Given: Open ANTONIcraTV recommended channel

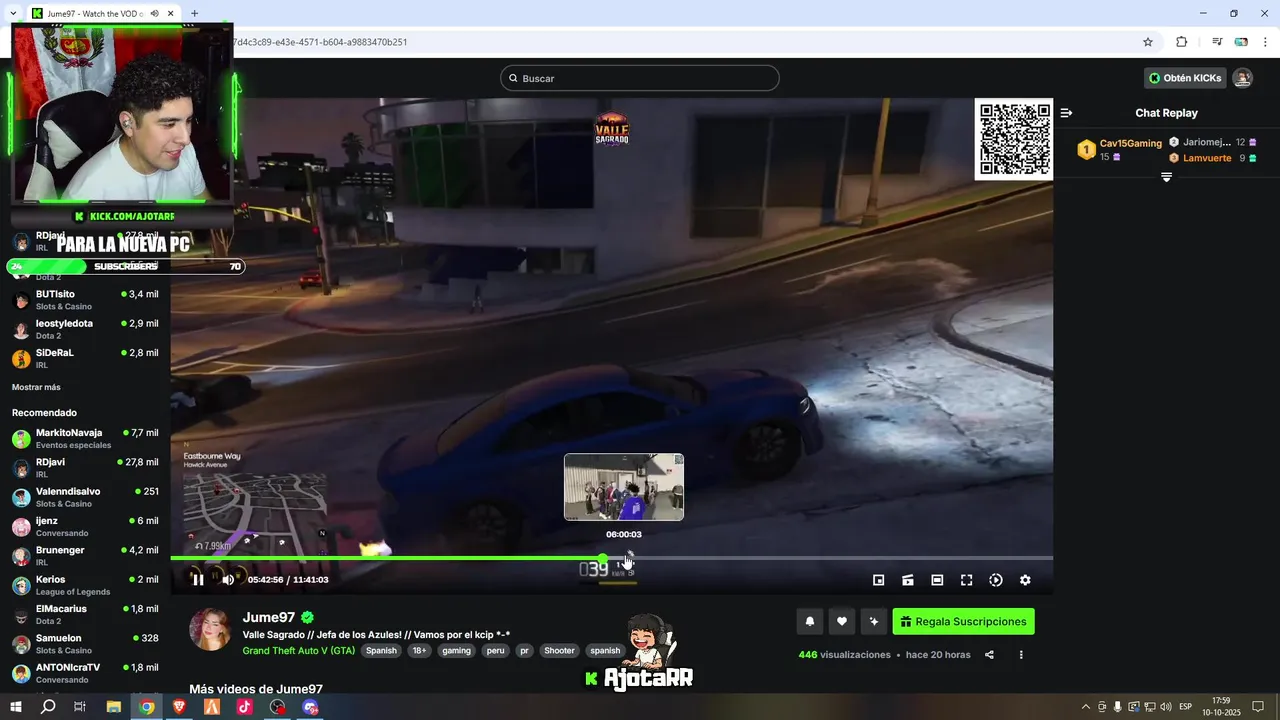Looking at the screenshot, I should [x=85, y=672].
